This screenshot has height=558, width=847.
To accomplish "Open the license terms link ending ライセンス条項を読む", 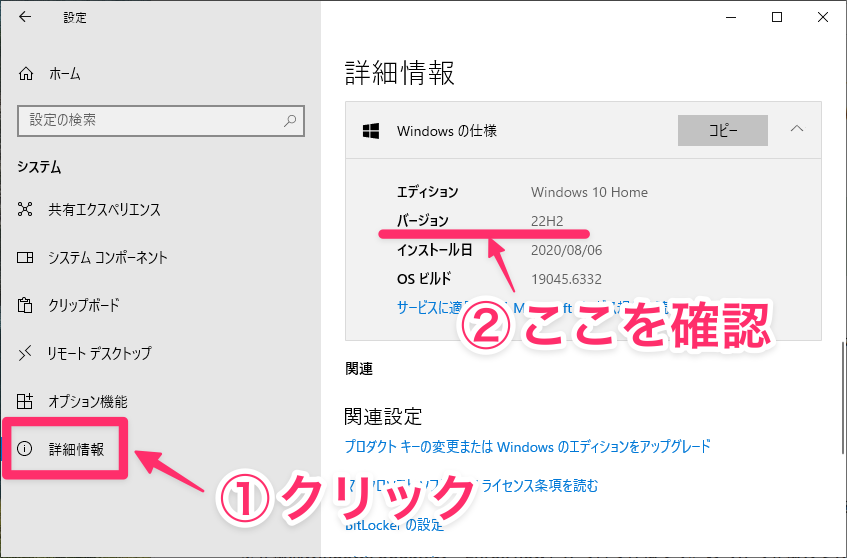I will pyautogui.click(x=472, y=486).
